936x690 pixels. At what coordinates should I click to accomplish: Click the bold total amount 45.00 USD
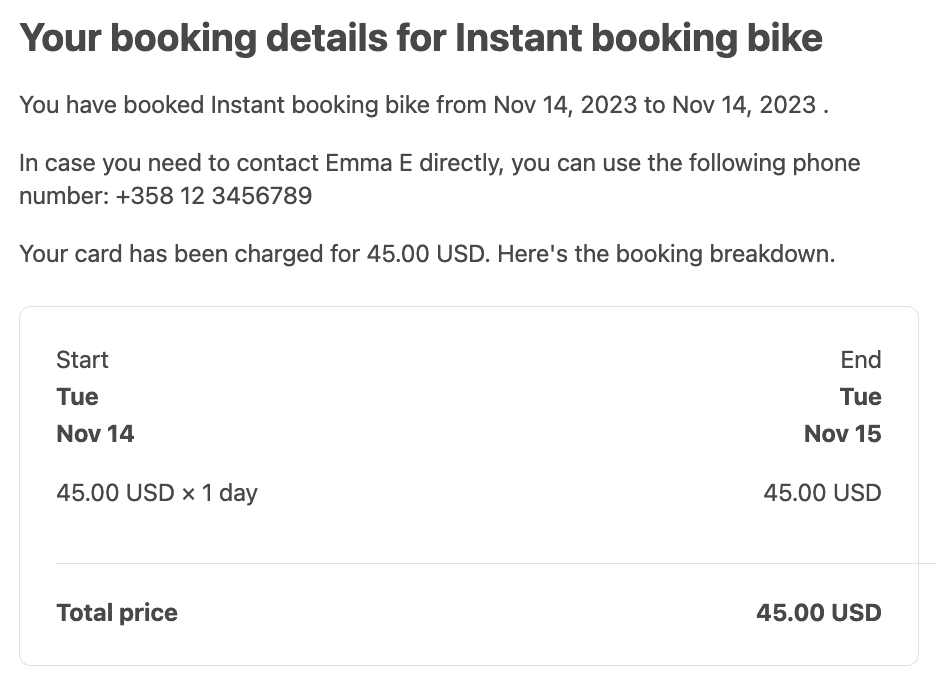818,613
